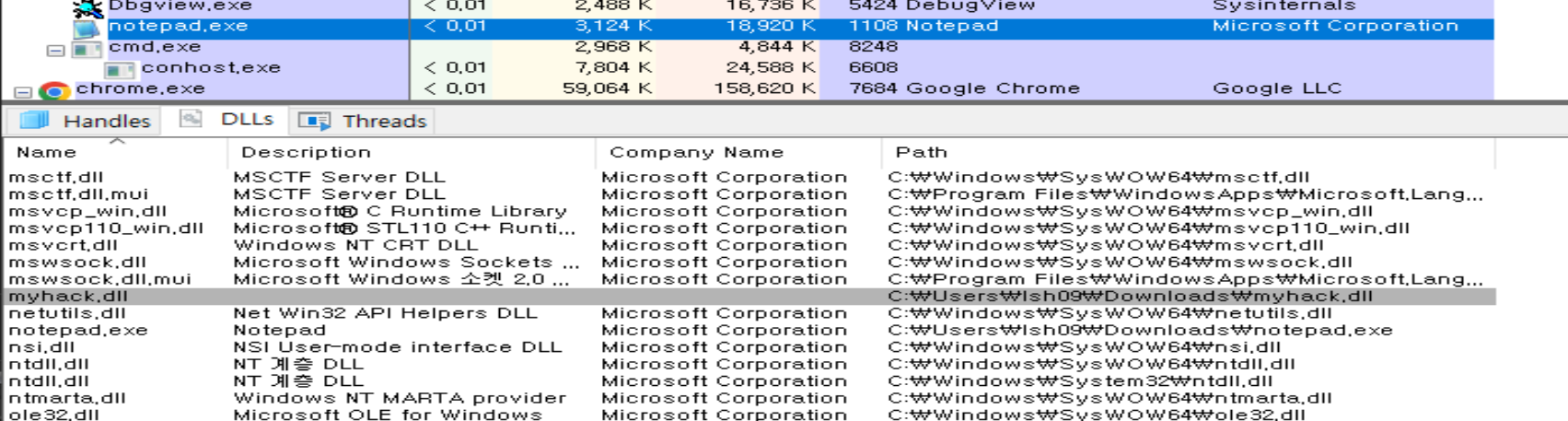Click the DLLs tab icon
The image size is (1568, 421).
click(x=192, y=119)
